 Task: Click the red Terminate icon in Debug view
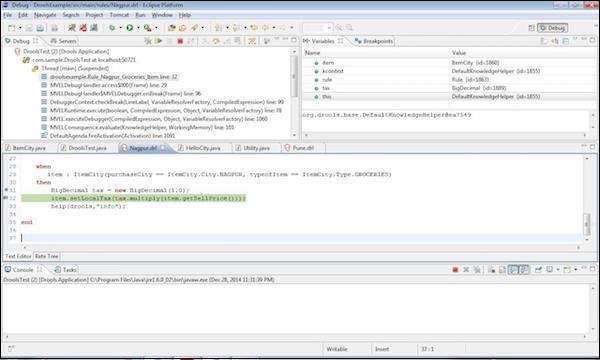click(180, 41)
